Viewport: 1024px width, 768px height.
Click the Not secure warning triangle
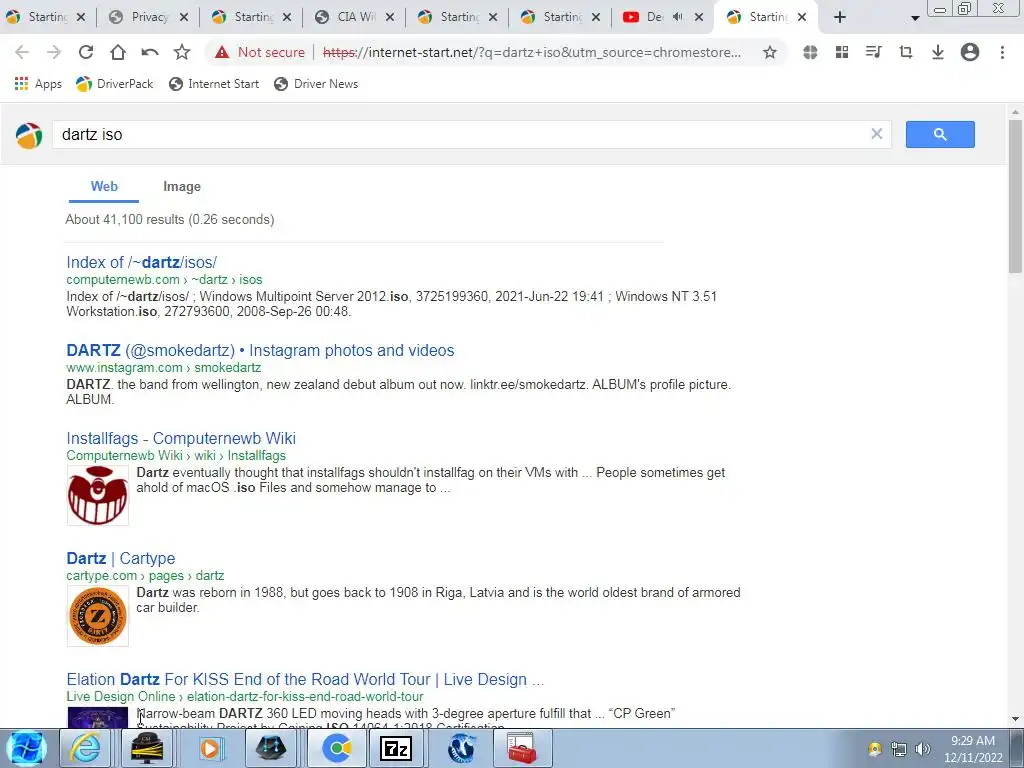tap(222, 52)
